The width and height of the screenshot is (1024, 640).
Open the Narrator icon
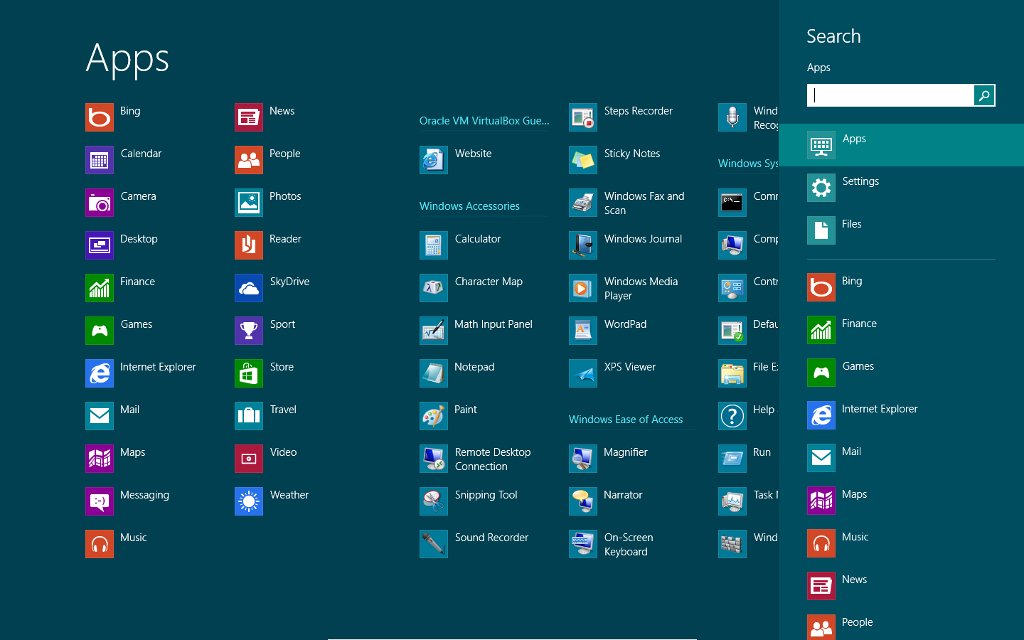(583, 502)
